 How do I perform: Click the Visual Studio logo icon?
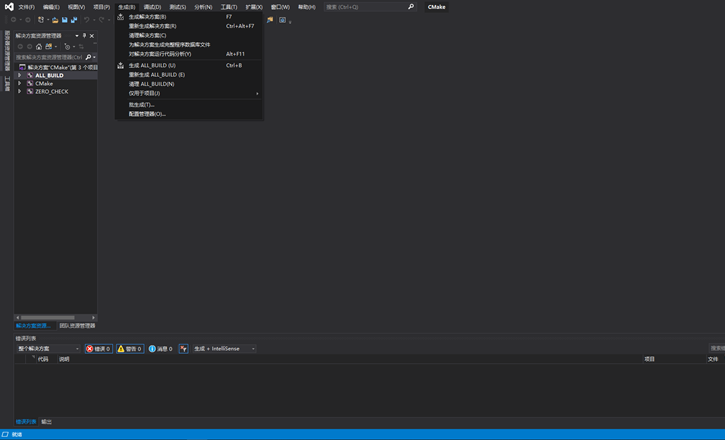pos(9,6)
